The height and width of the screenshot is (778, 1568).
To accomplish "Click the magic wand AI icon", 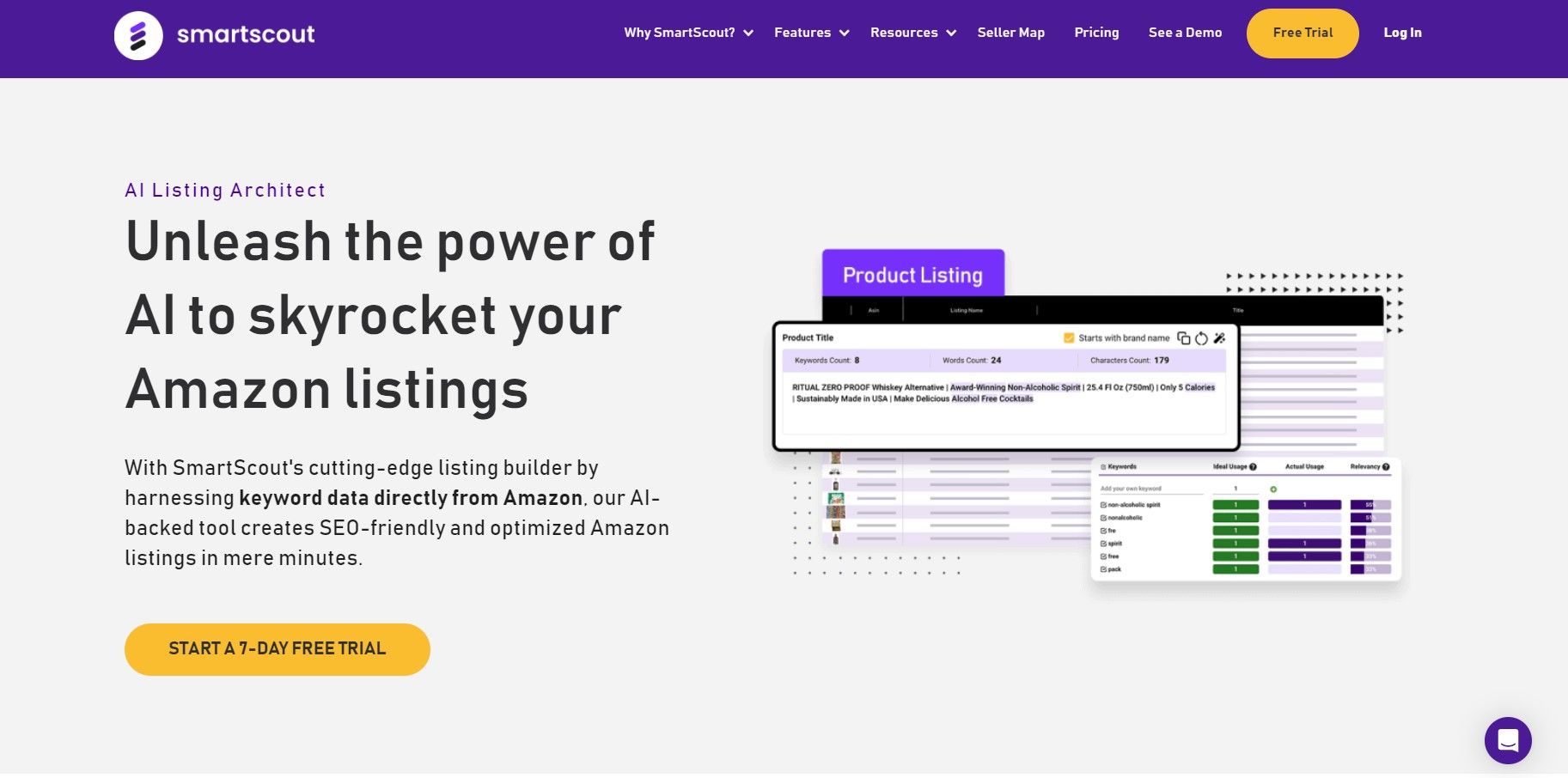I will [x=1221, y=337].
